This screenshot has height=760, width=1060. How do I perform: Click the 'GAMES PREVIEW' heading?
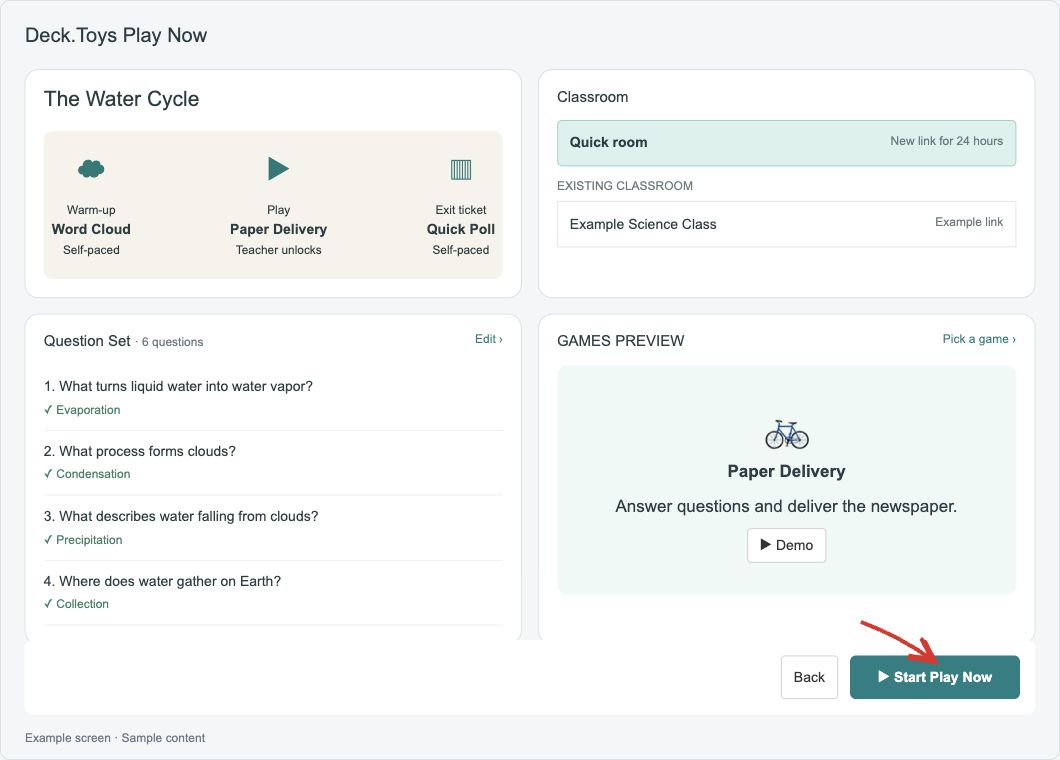(x=621, y=341)
